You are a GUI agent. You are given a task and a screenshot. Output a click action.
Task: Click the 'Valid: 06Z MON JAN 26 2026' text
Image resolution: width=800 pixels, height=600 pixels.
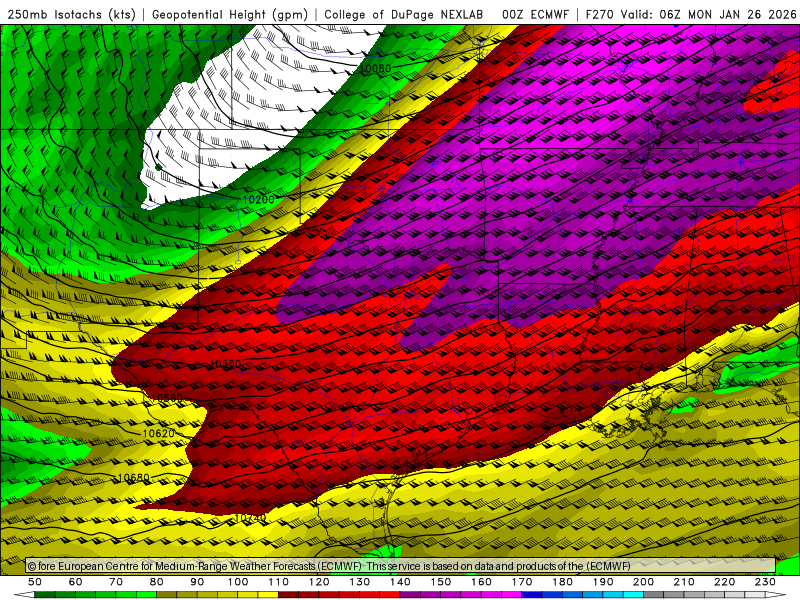click(708, 14)
